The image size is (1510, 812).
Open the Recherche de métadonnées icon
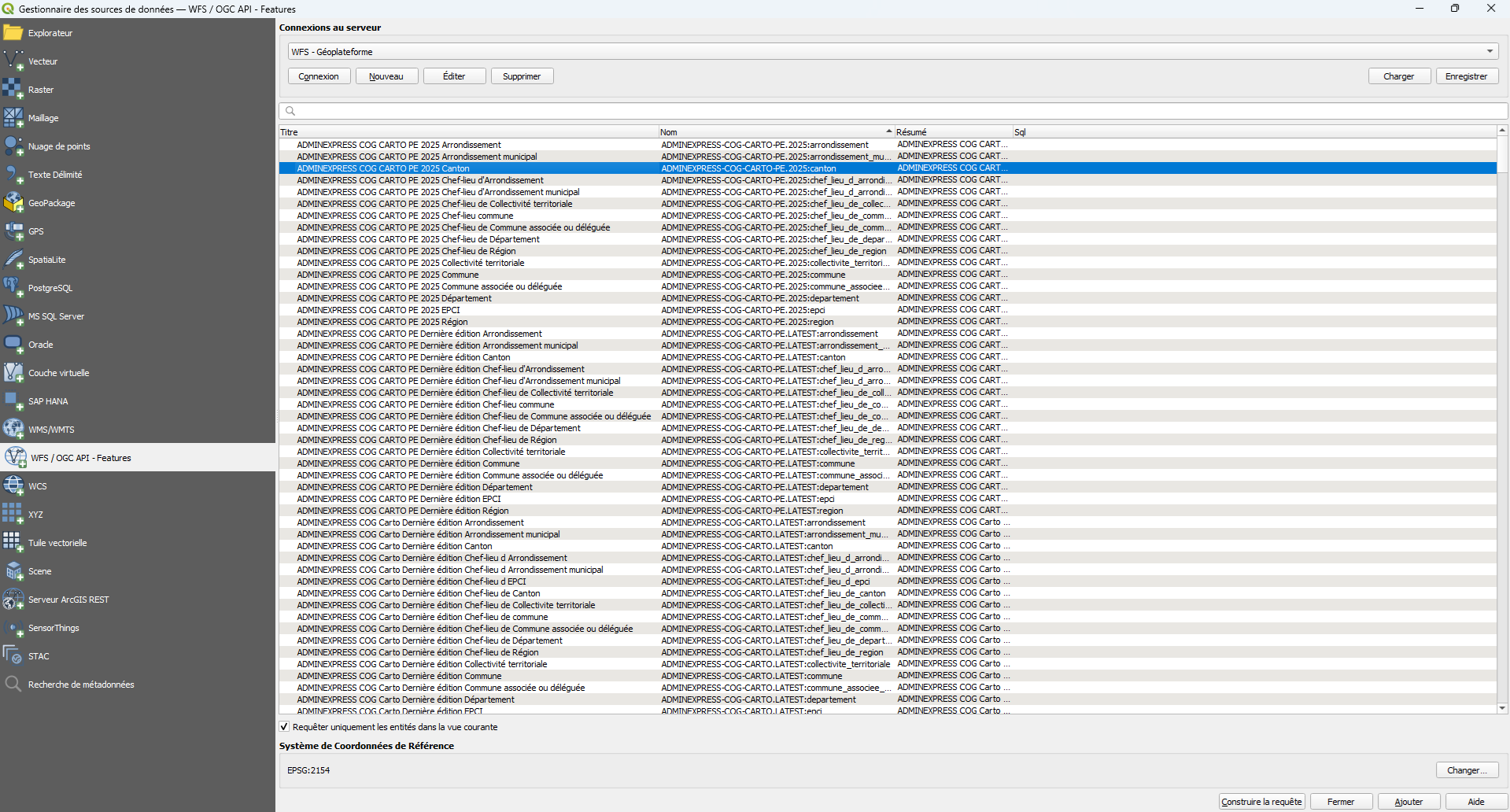[13, 685]
